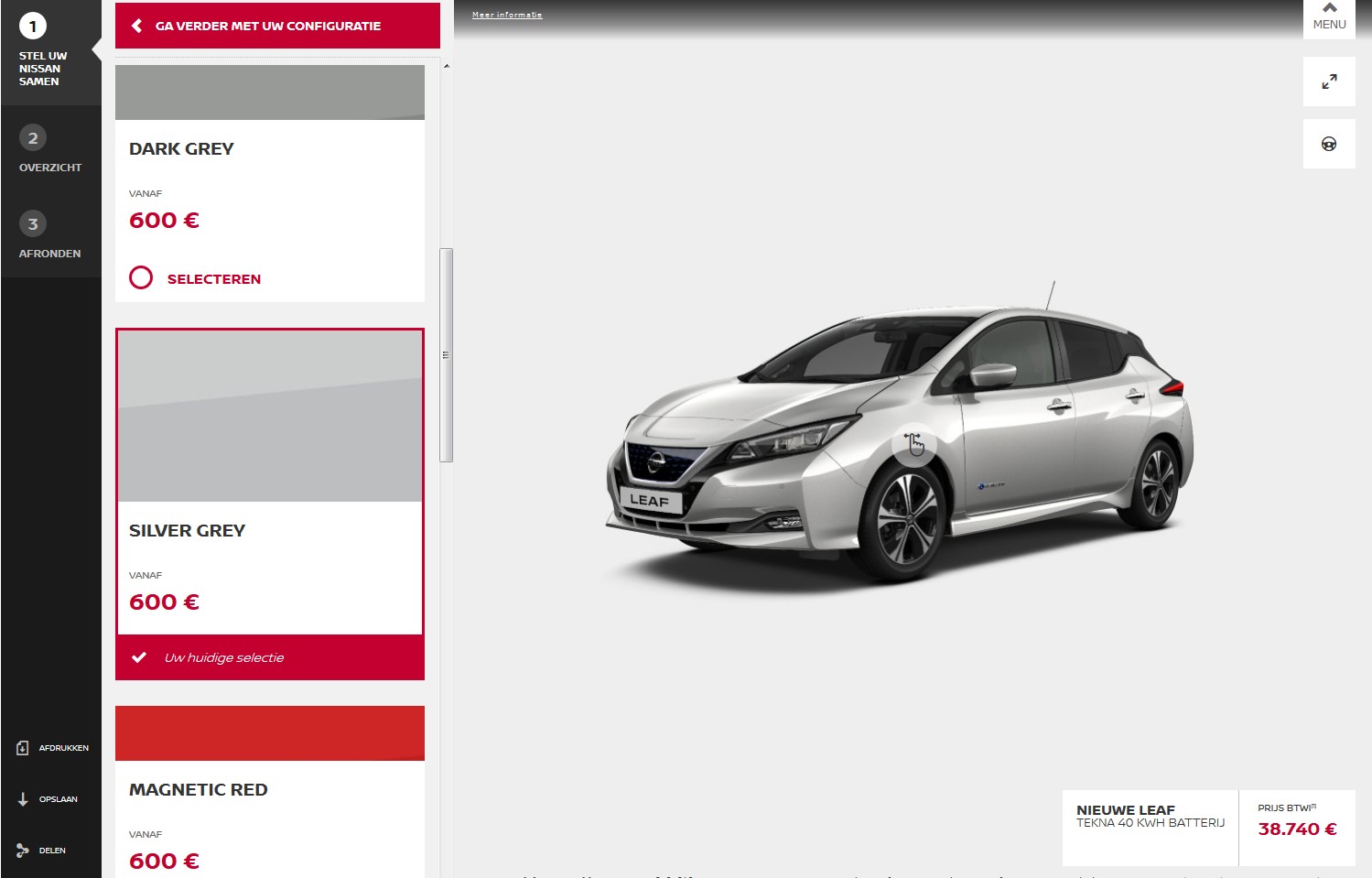Click the checkmark next to Uw huidige selectie

pos(139,657)
